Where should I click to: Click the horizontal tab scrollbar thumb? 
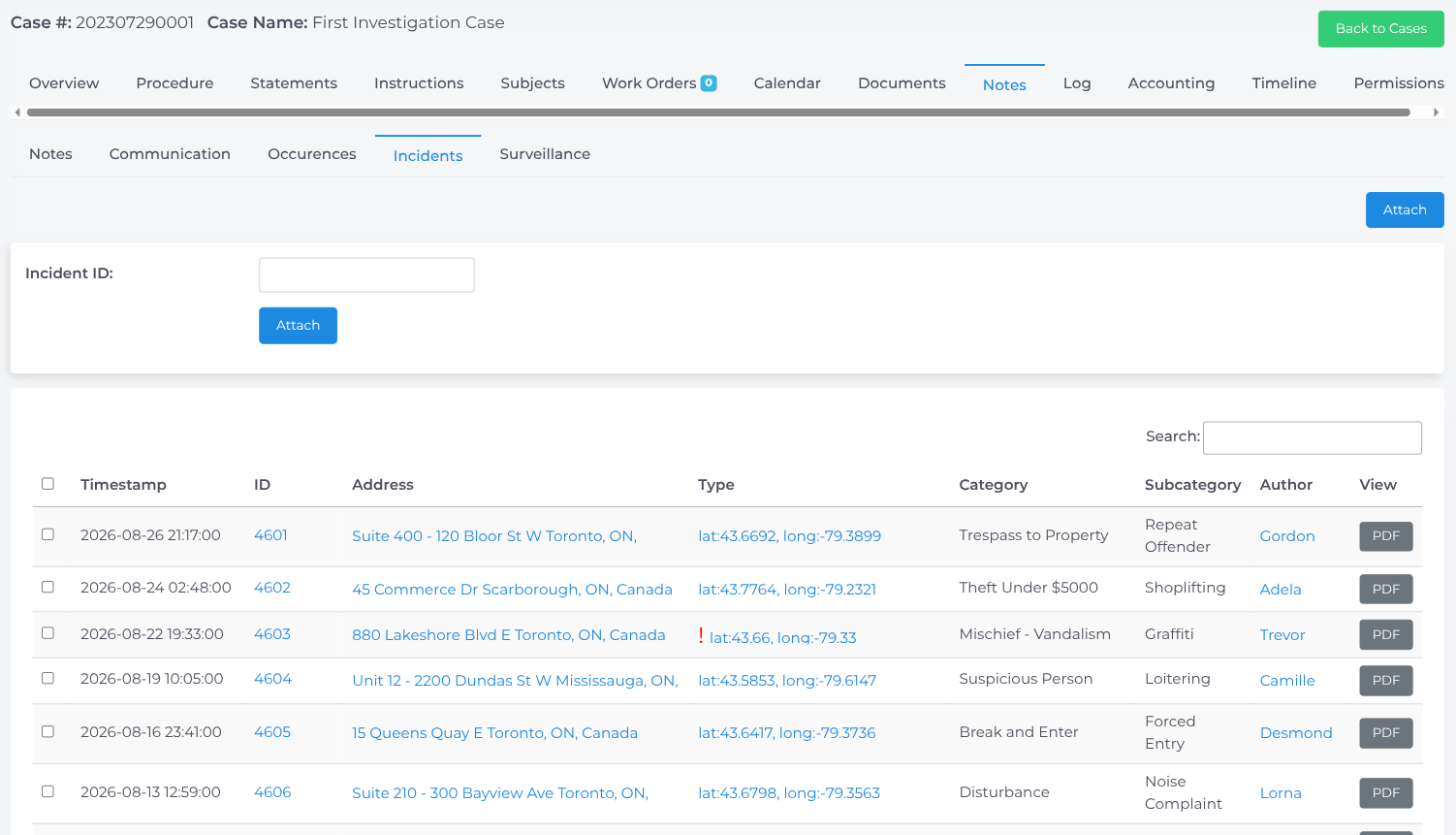[x=718, y=112]
